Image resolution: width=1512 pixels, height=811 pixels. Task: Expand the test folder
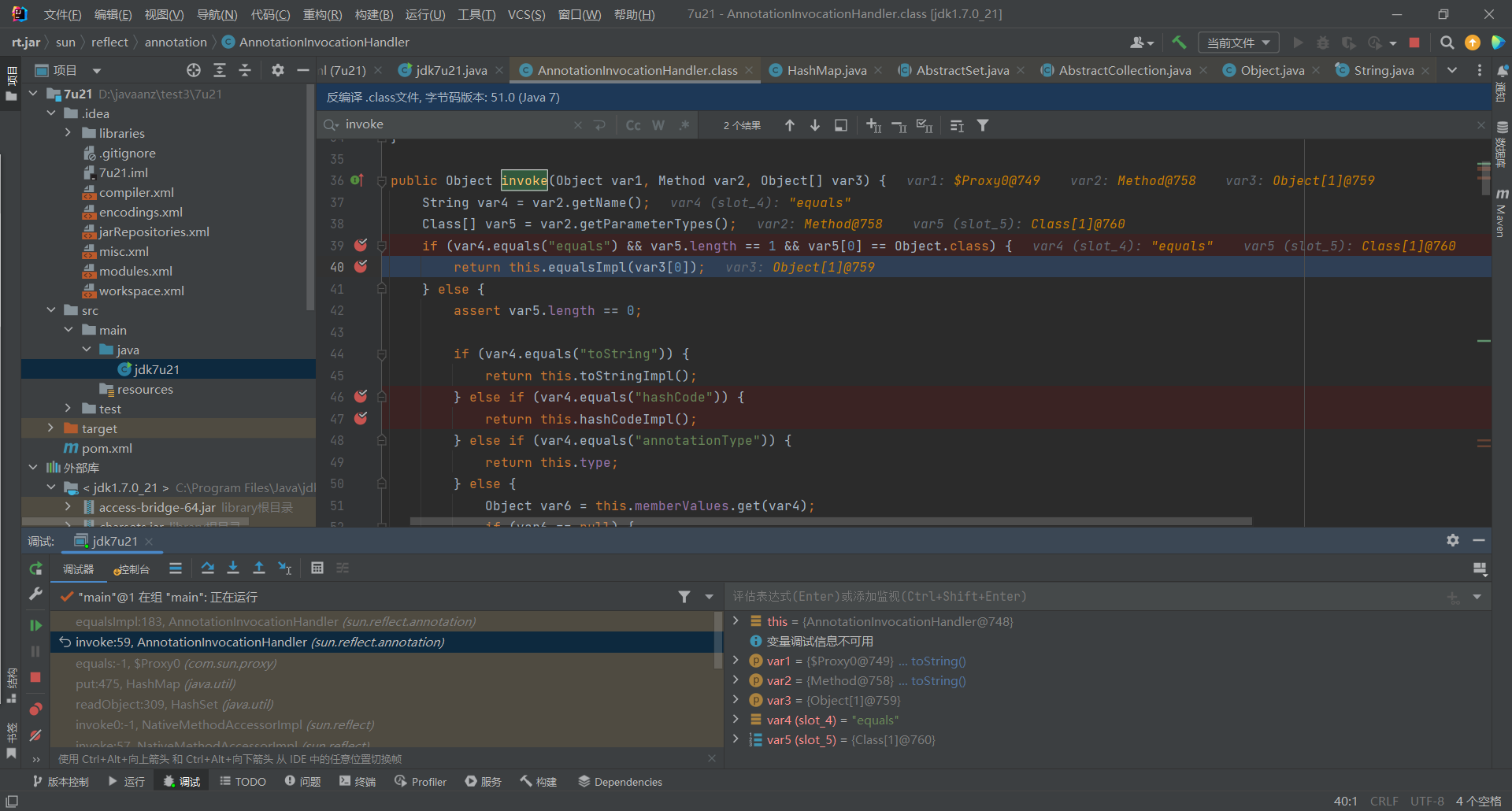pyautogui.click(x=68, y=409)
